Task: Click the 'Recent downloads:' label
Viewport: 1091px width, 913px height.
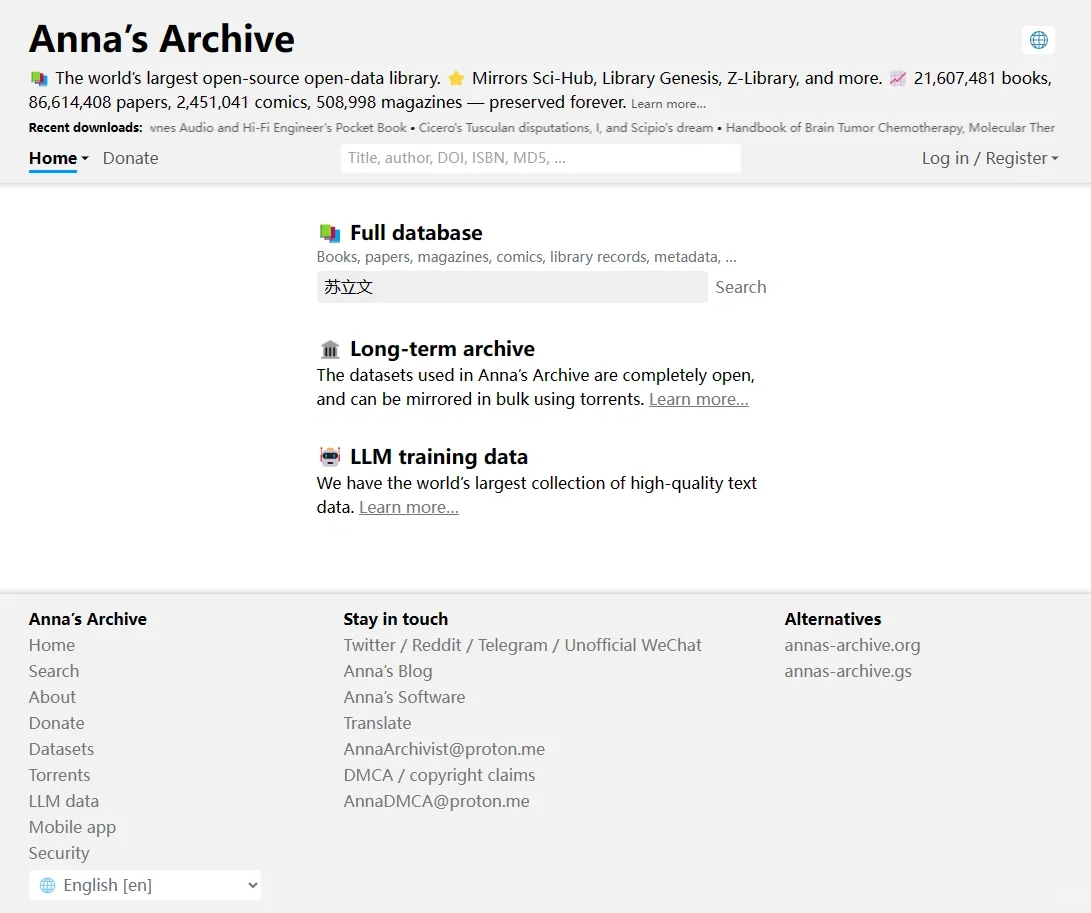Action: point(86,128)
